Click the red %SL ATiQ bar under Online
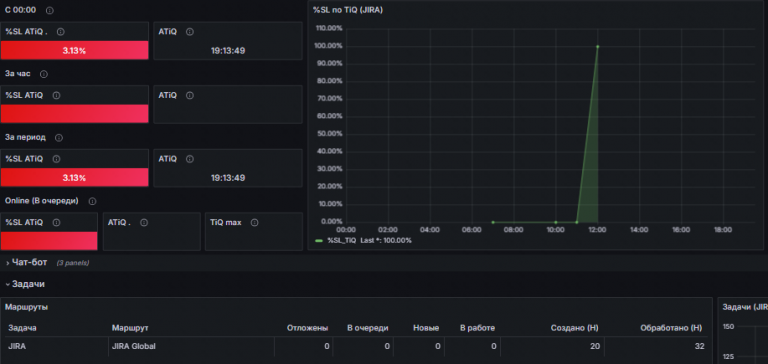The height and width of the screenshot is (364, 768). point(49,241)
